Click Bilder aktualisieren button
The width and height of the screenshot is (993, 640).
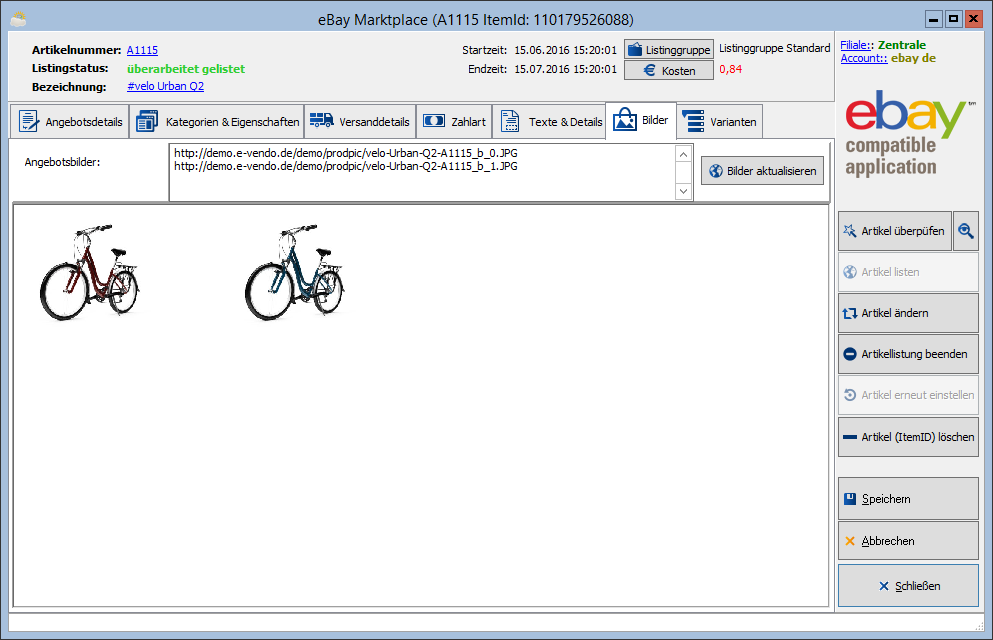pos(762,171)
